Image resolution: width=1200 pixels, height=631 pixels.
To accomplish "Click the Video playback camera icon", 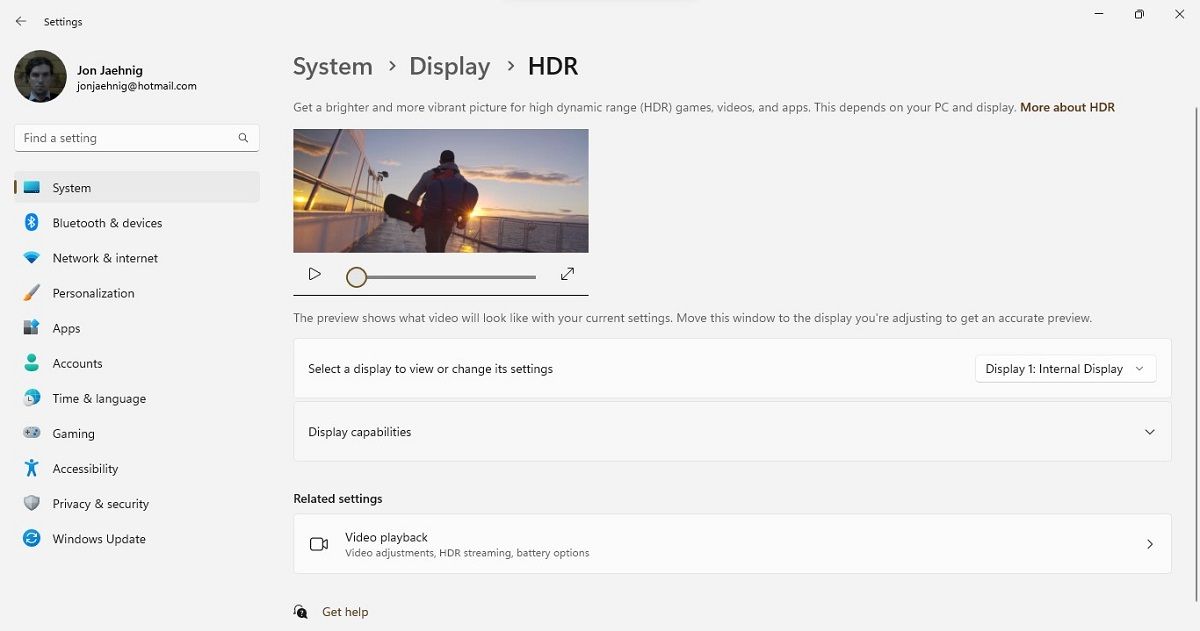I will (x=319, y=543).
